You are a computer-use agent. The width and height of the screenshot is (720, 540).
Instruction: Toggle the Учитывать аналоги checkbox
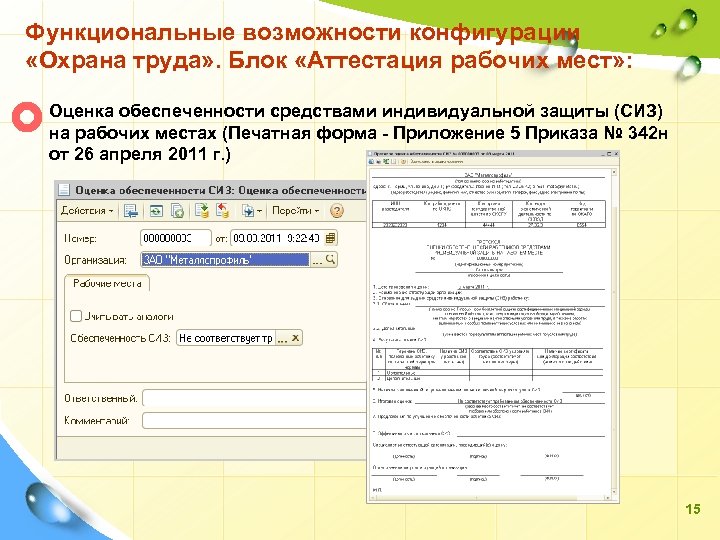[x=76, y=316]
